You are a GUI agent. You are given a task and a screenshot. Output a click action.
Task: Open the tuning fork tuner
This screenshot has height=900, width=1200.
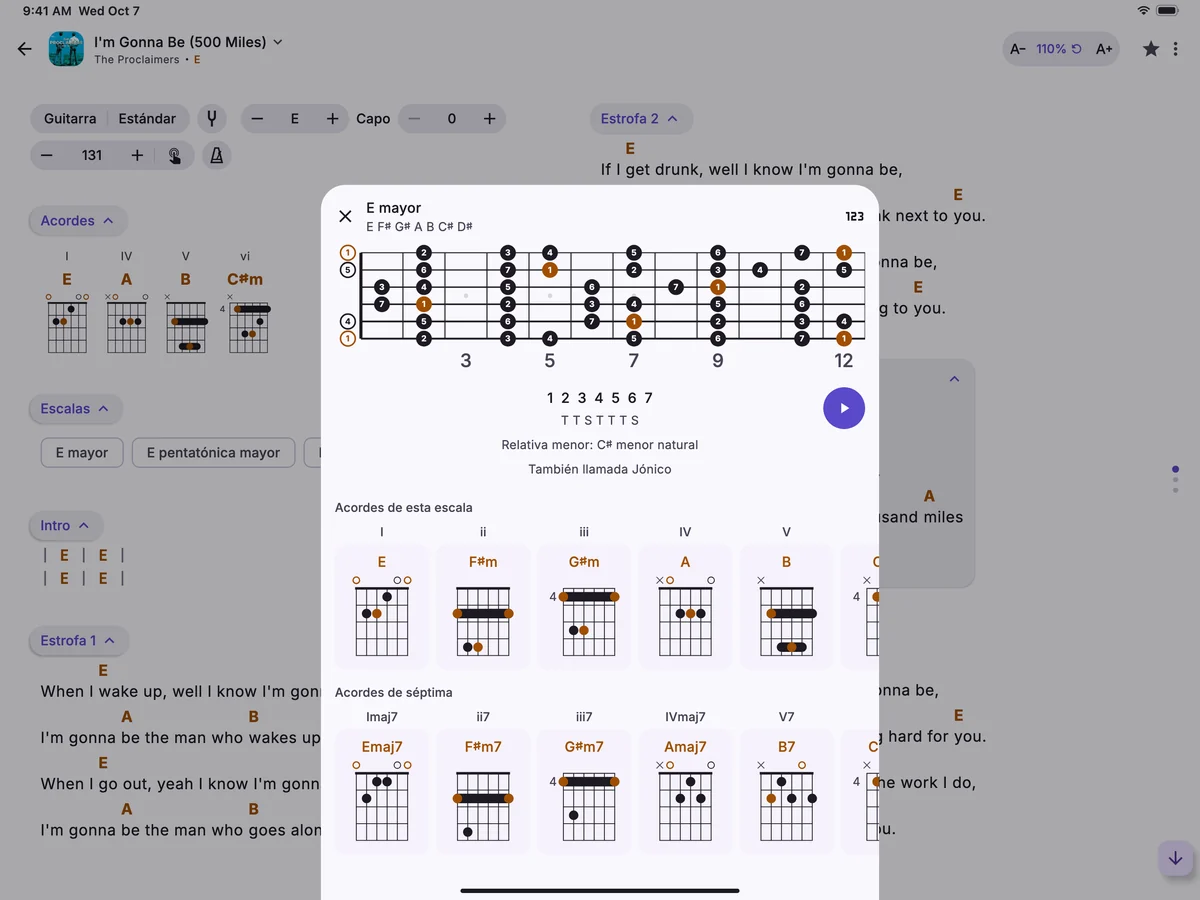(x=212, y=118)
